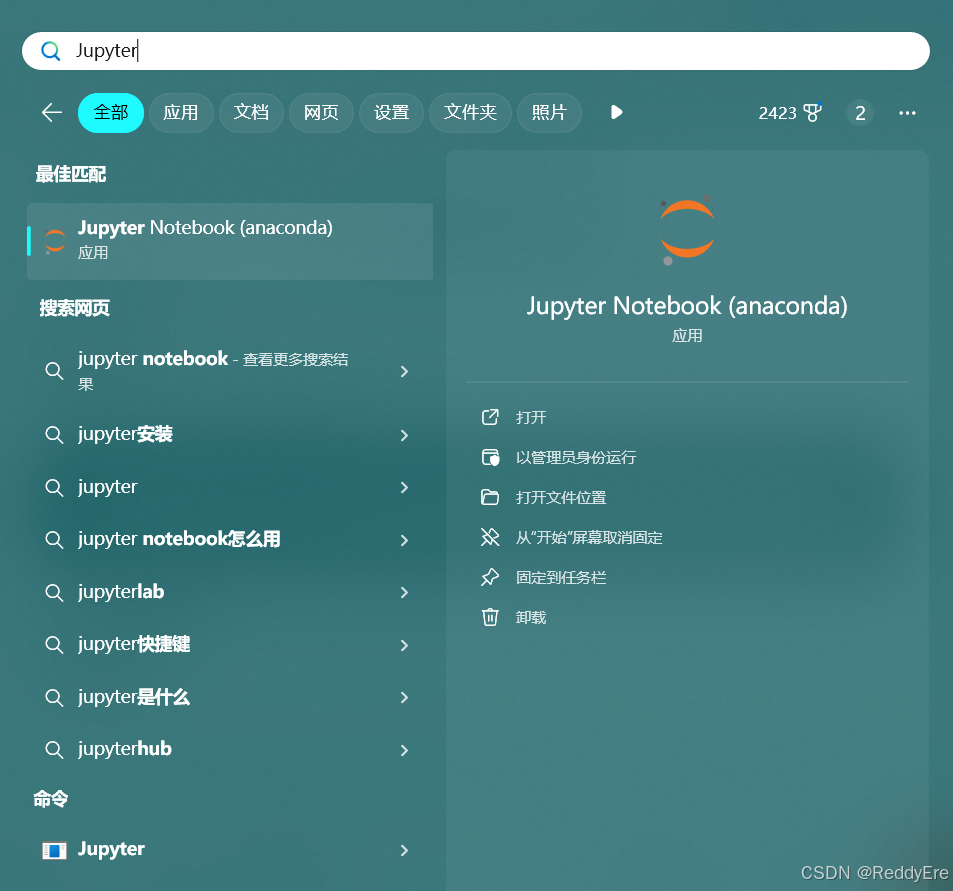
Task: Open the 2423 rewards points badge
Action: click(790, 113)
